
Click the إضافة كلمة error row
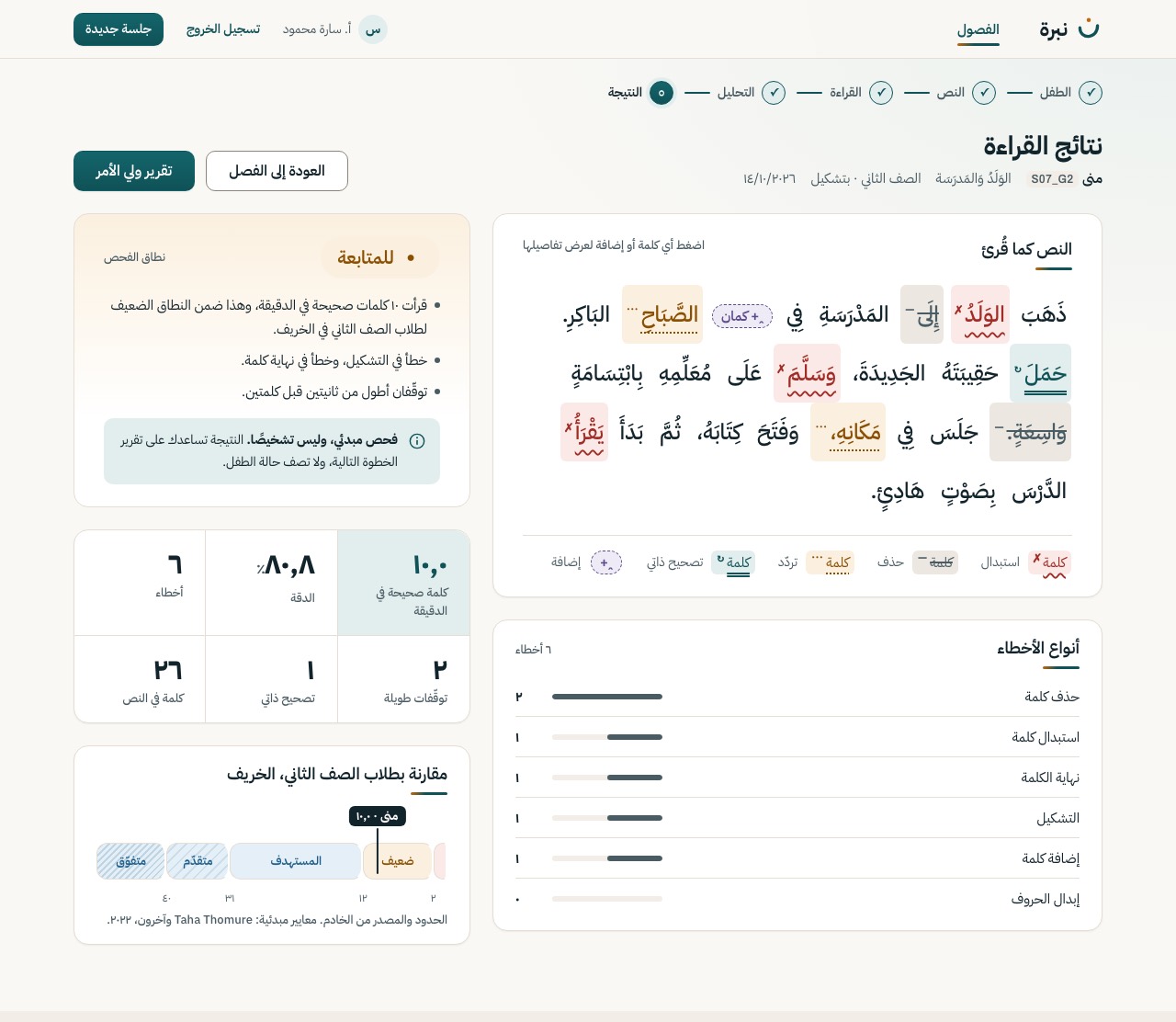797,858
